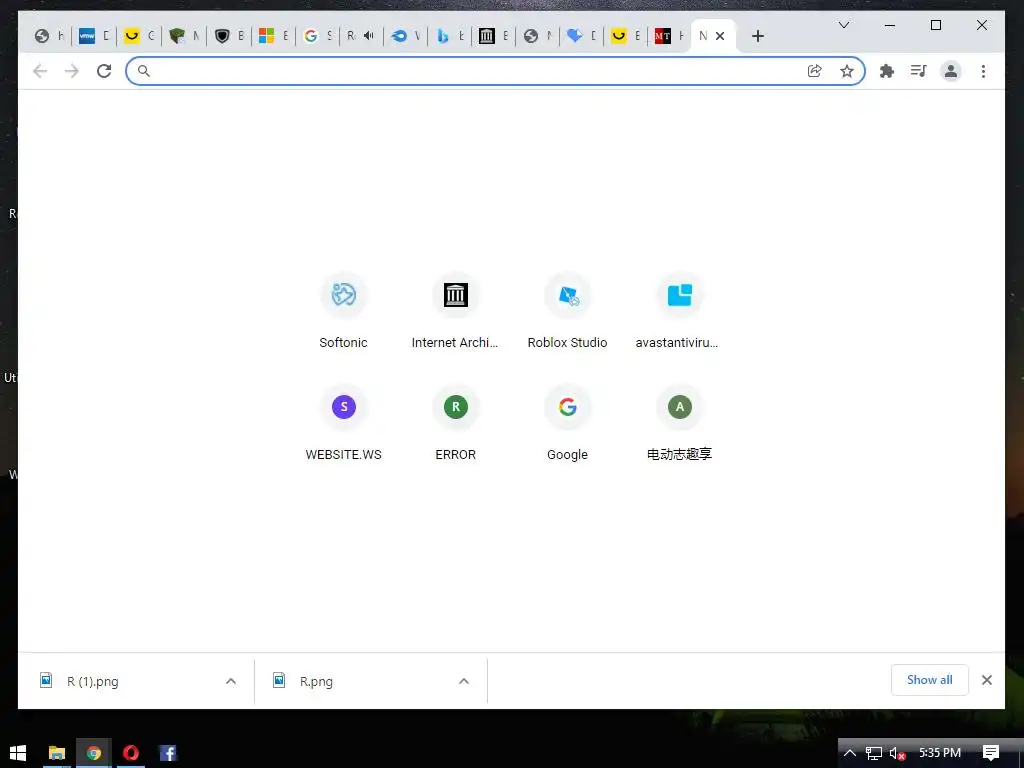The image size is (1024, 768).
Task: Close the active New Tab
Action: [720, 36]
